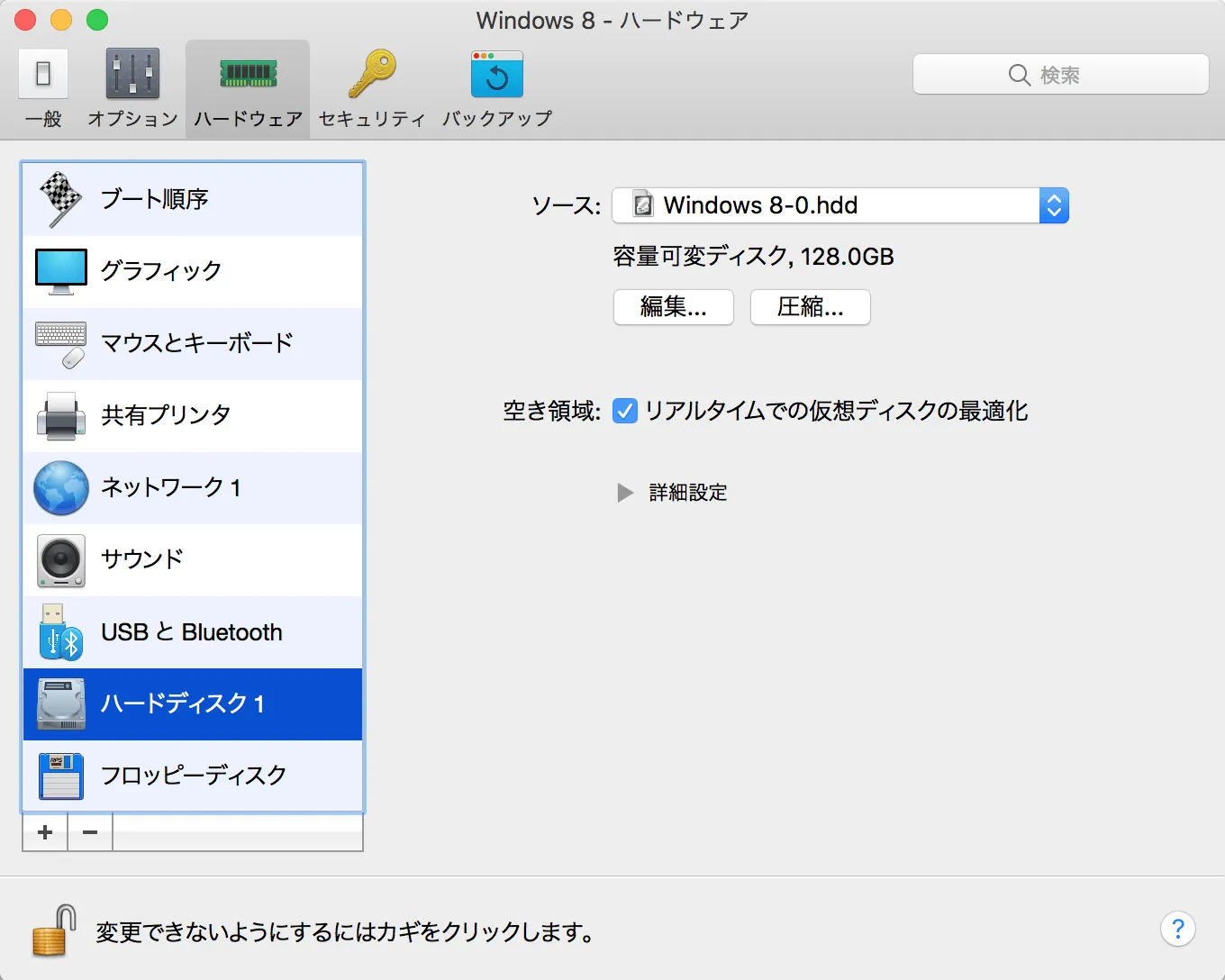Image resolution: width=1225 pixels, height=980 pixels.
Task: Click the hdd file icon in source dropdown
Action: click(x=643, y=204)
